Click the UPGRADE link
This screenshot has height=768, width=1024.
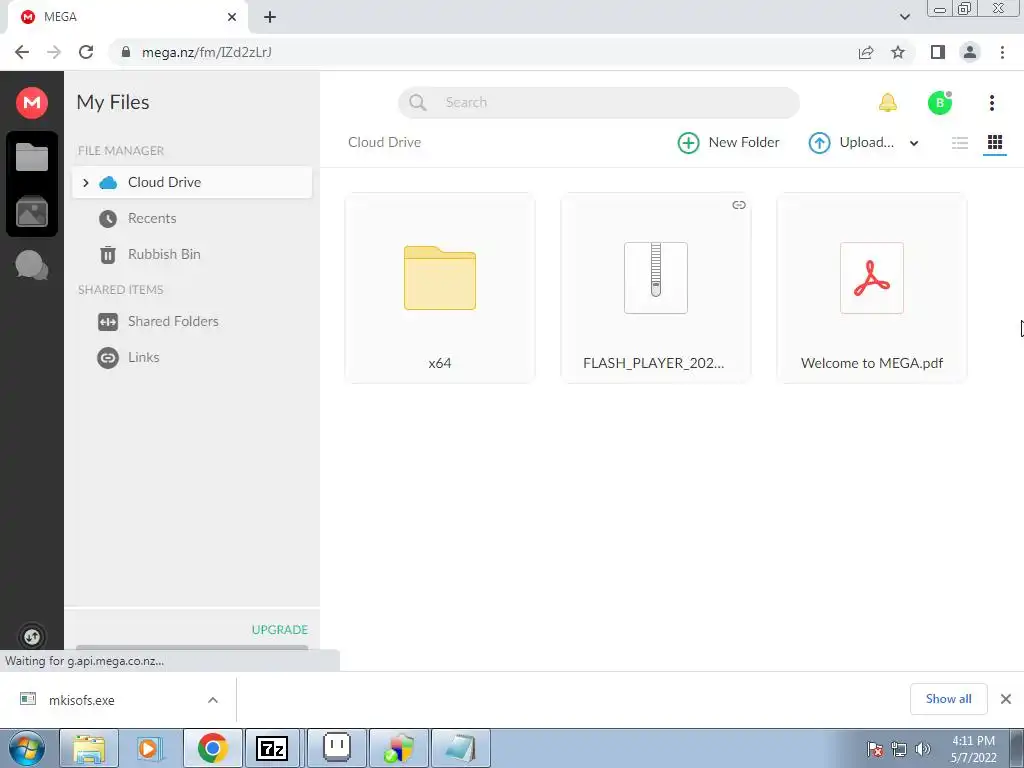[x=280, y=630]
